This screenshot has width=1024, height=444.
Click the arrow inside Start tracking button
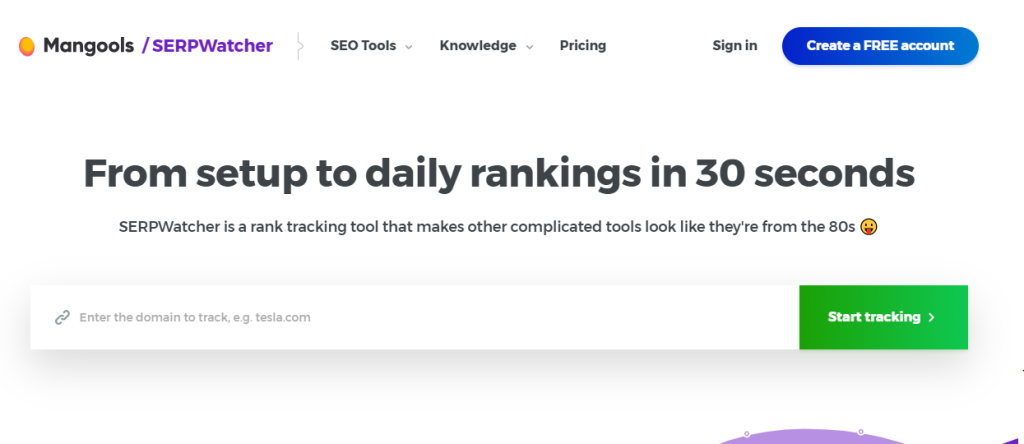coord(931,317)
